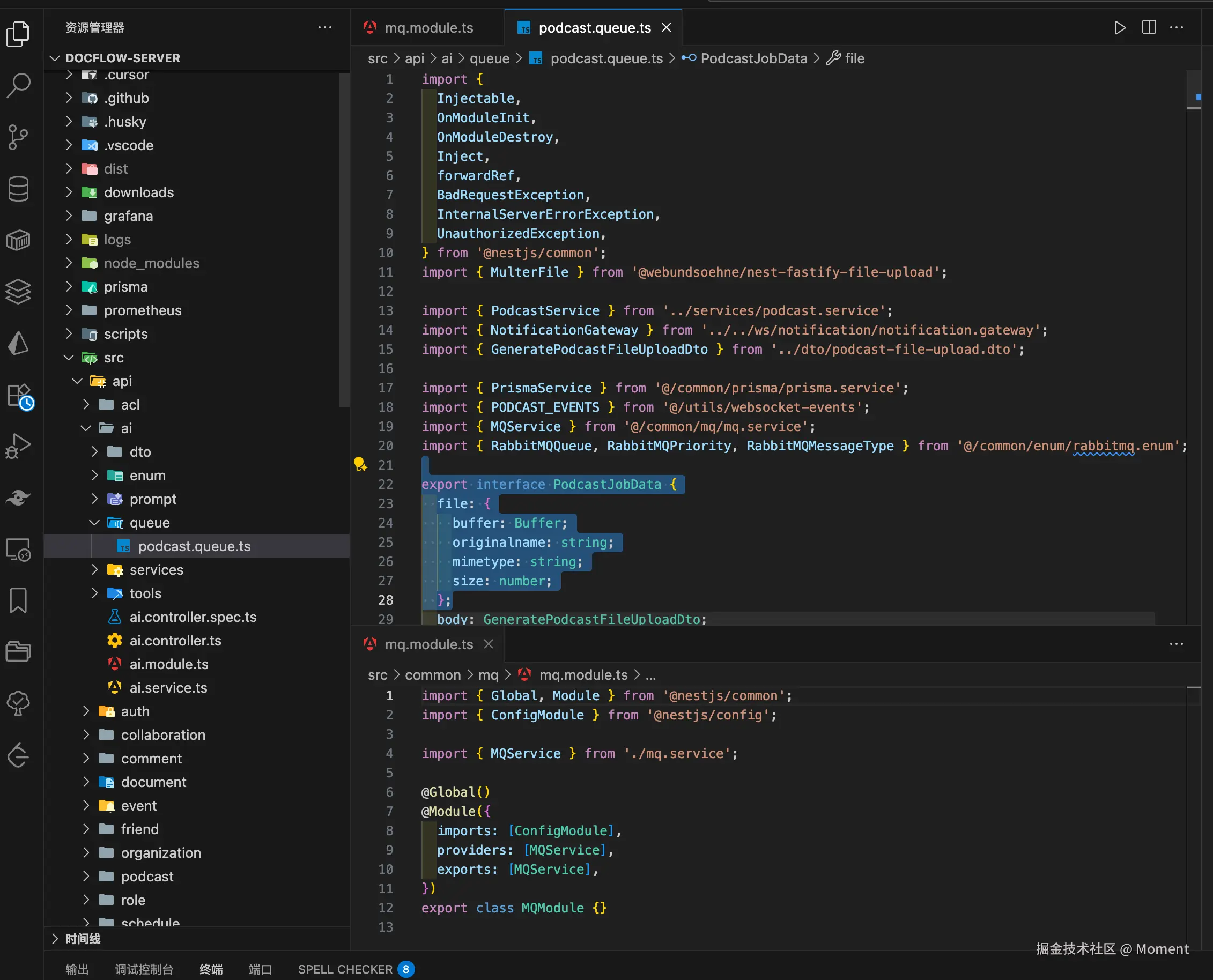Expand the prisma folder
Image resolution: width=1213 pixels, height=980 pixels.
(x=125, y=287)
